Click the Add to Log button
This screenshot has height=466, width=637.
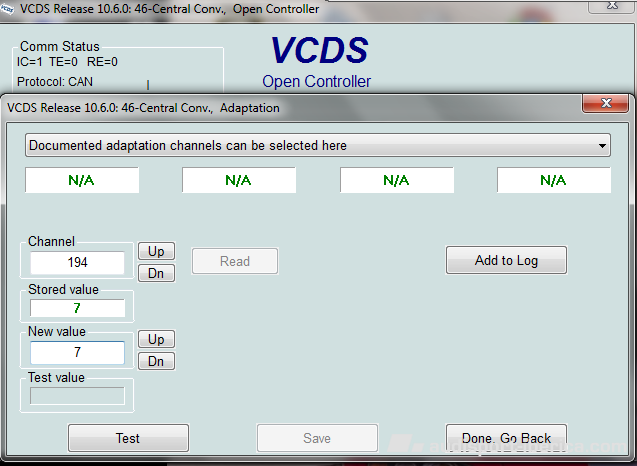[506, 260]
